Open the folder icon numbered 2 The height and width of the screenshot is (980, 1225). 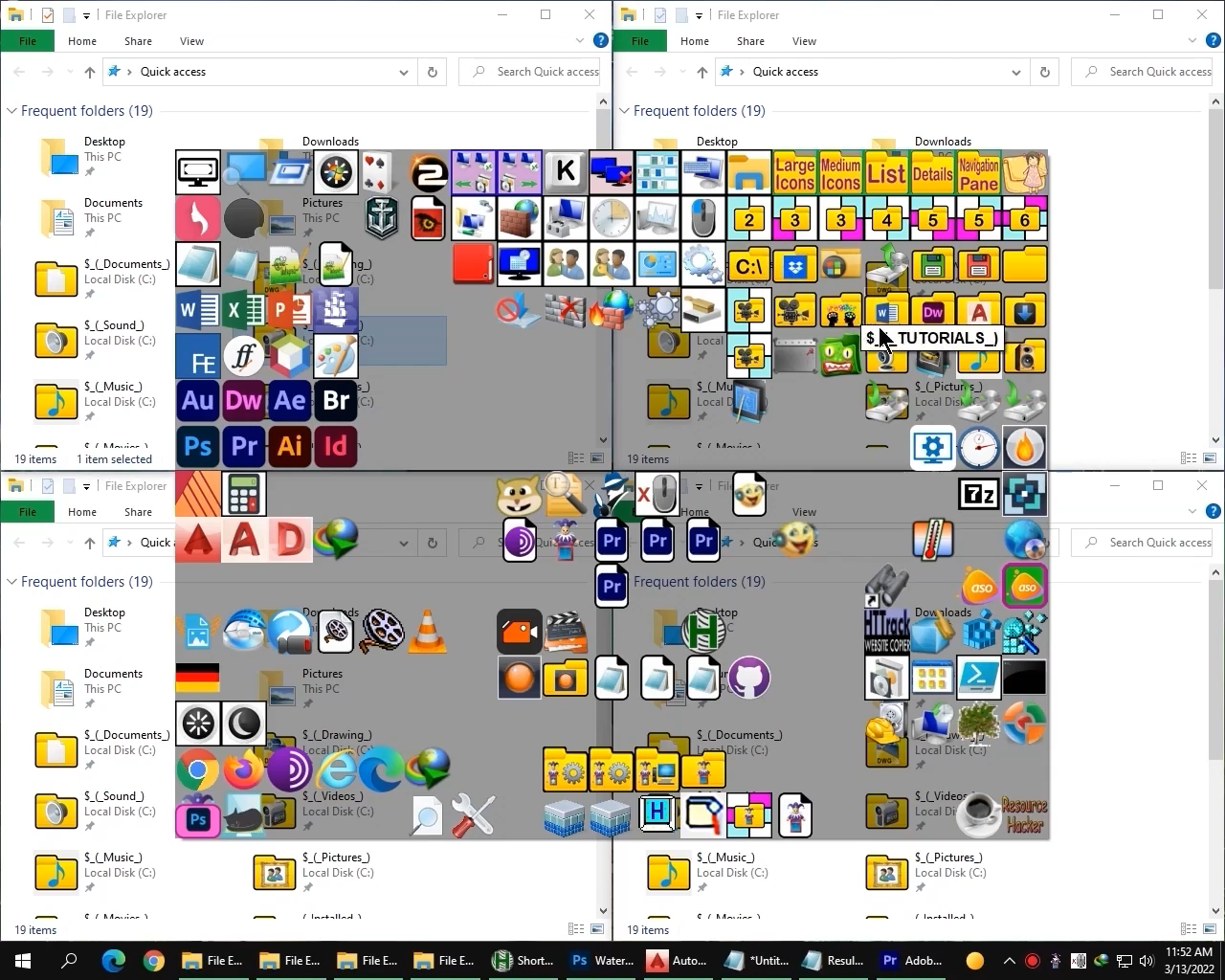coord(749,219)
